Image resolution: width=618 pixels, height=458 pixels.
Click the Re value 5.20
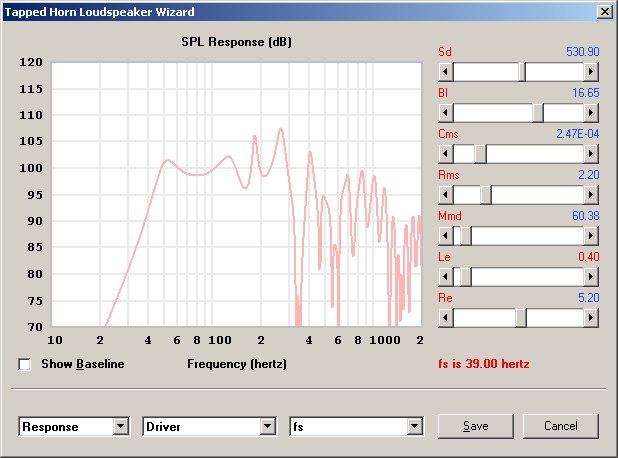tap(589, 298)
